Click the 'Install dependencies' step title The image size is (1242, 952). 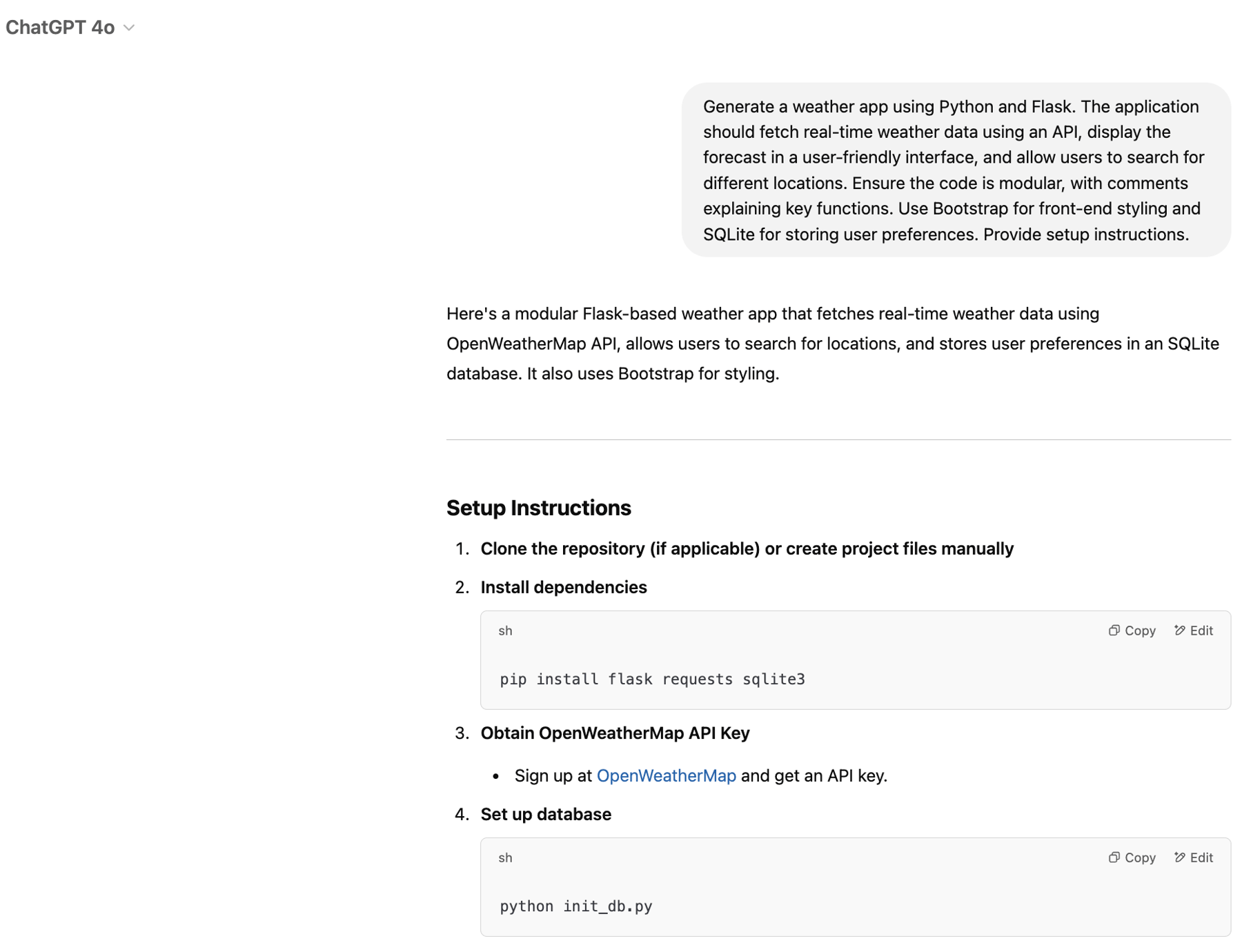(563, 587)
